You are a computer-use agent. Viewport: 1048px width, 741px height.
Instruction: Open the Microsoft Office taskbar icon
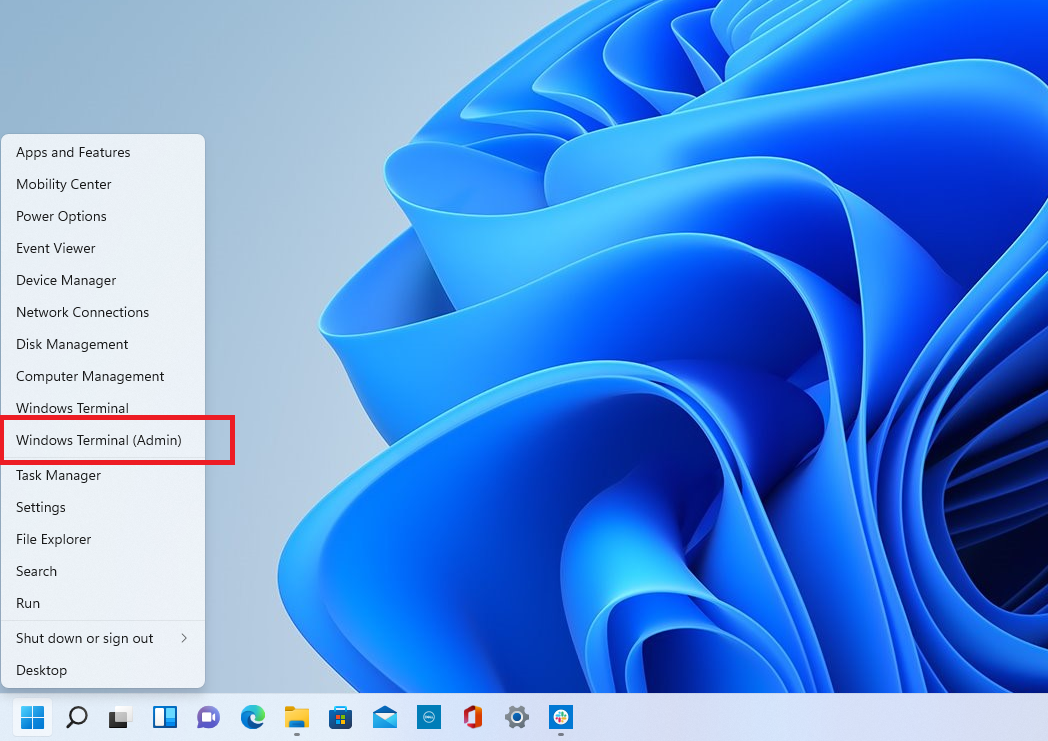(472, 718)
